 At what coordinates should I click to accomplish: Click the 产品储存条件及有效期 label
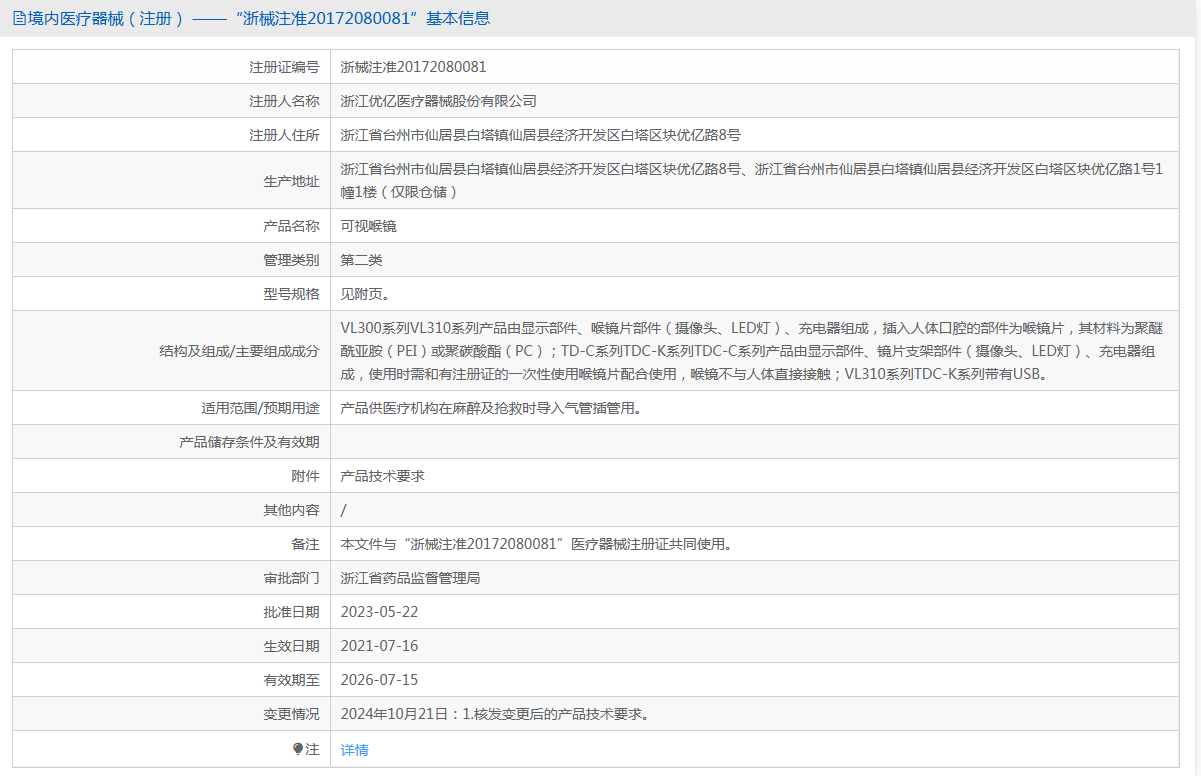250,442
